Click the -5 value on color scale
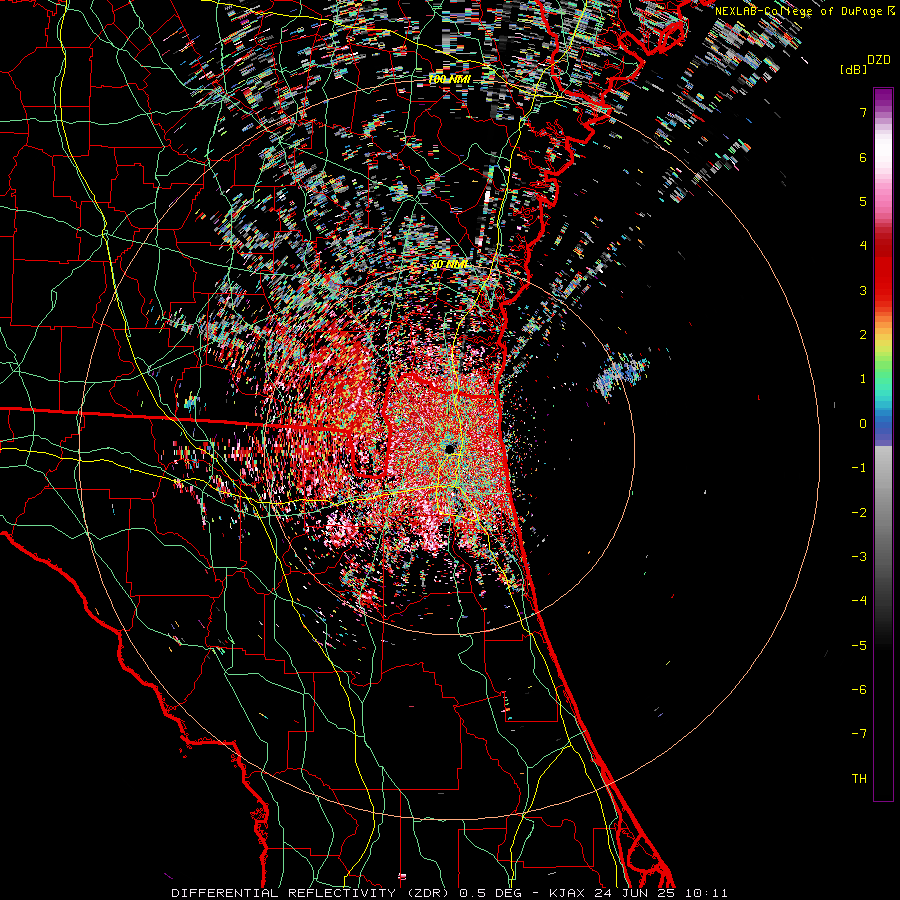 (x=859, y=646)
